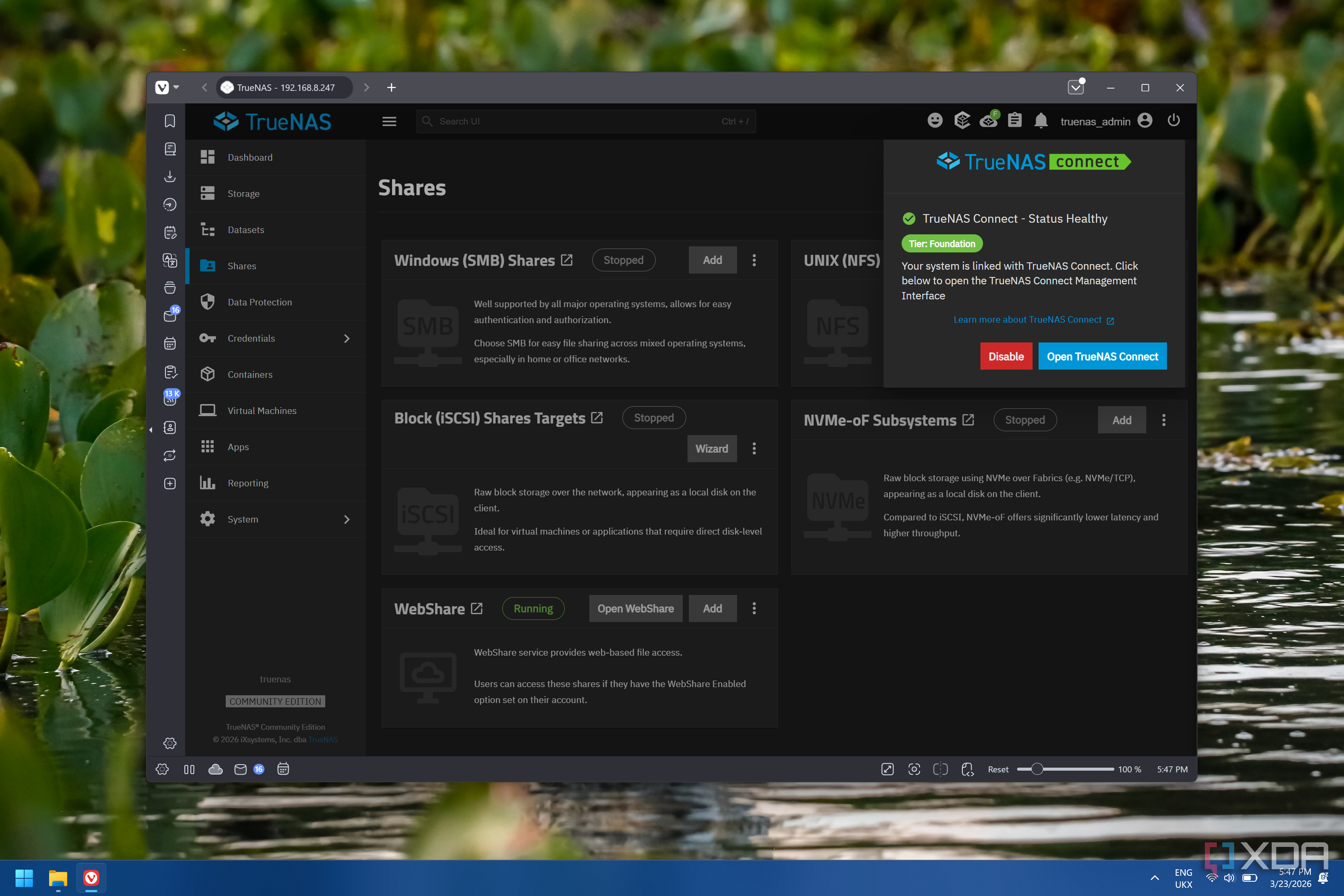Screen dimensions: 1344x896
Task: Open iSCSI Shares Targets external link icon
Action: coord(597,418)
